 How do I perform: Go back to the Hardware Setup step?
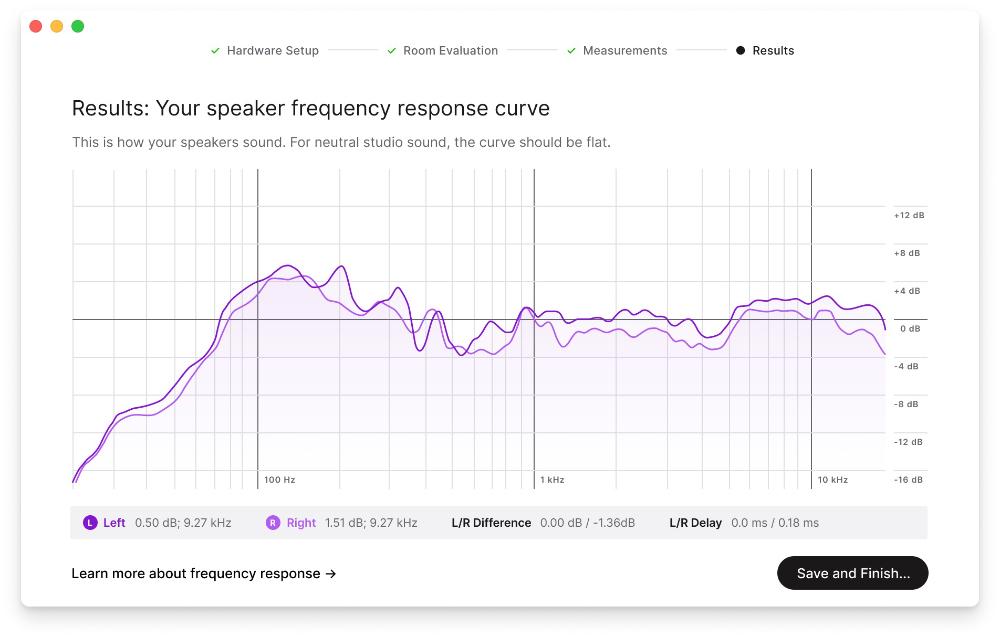[x=272, y=51]
